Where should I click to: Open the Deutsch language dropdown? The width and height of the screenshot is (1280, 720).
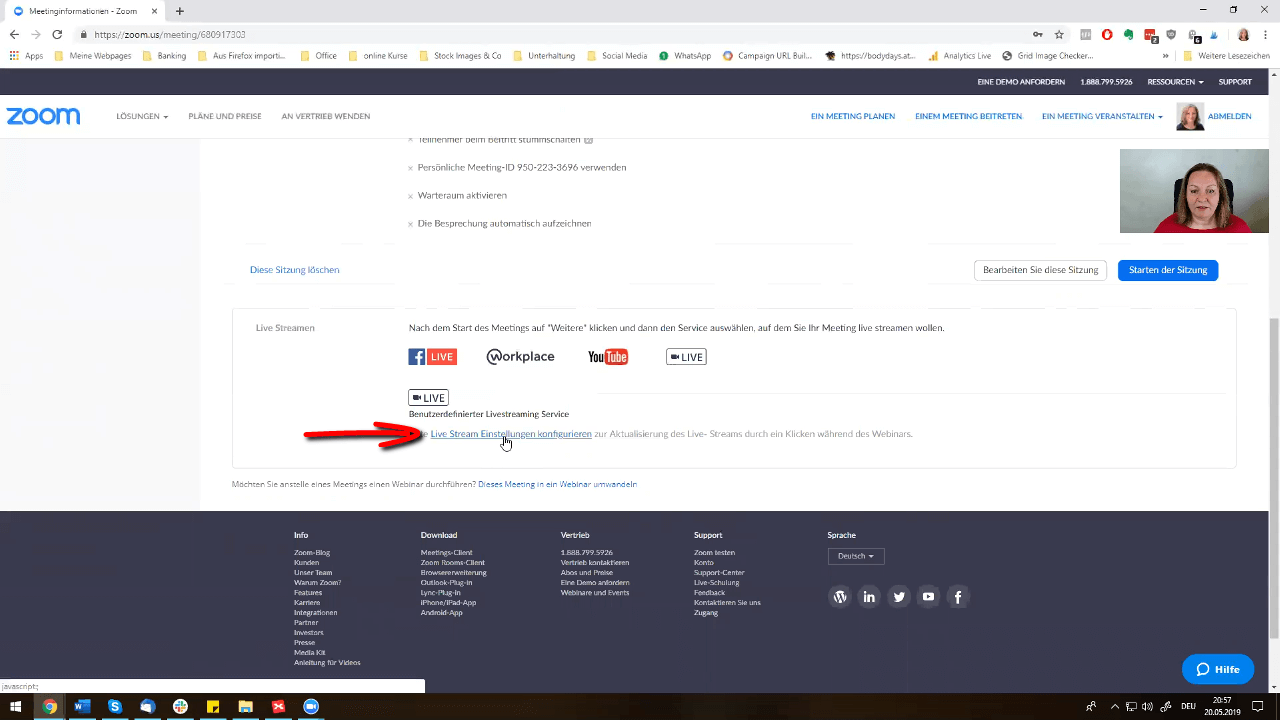[856, 556]
